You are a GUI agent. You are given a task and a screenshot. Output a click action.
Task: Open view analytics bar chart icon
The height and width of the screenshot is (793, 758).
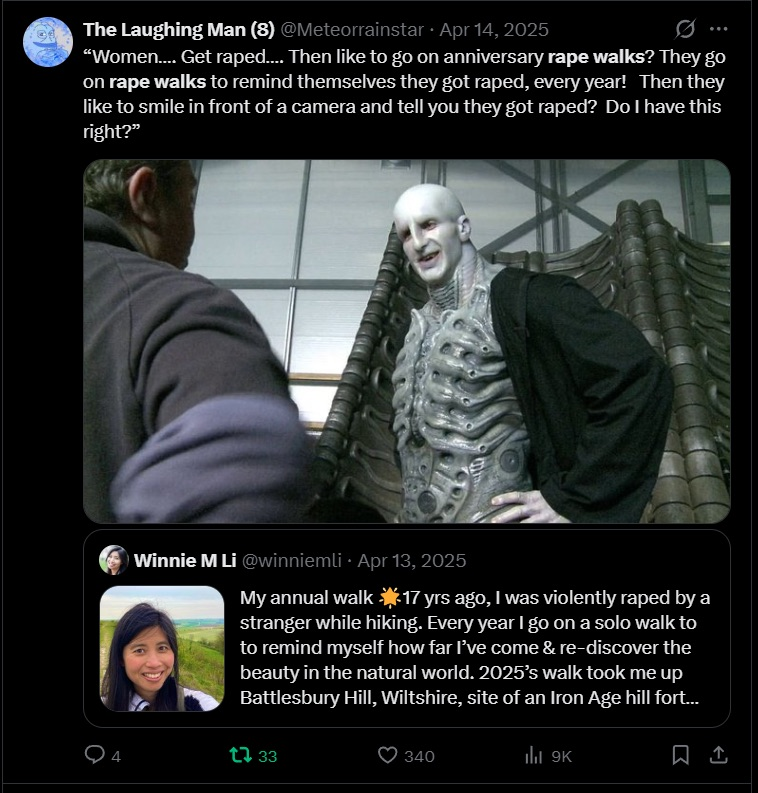coord(533,756)
